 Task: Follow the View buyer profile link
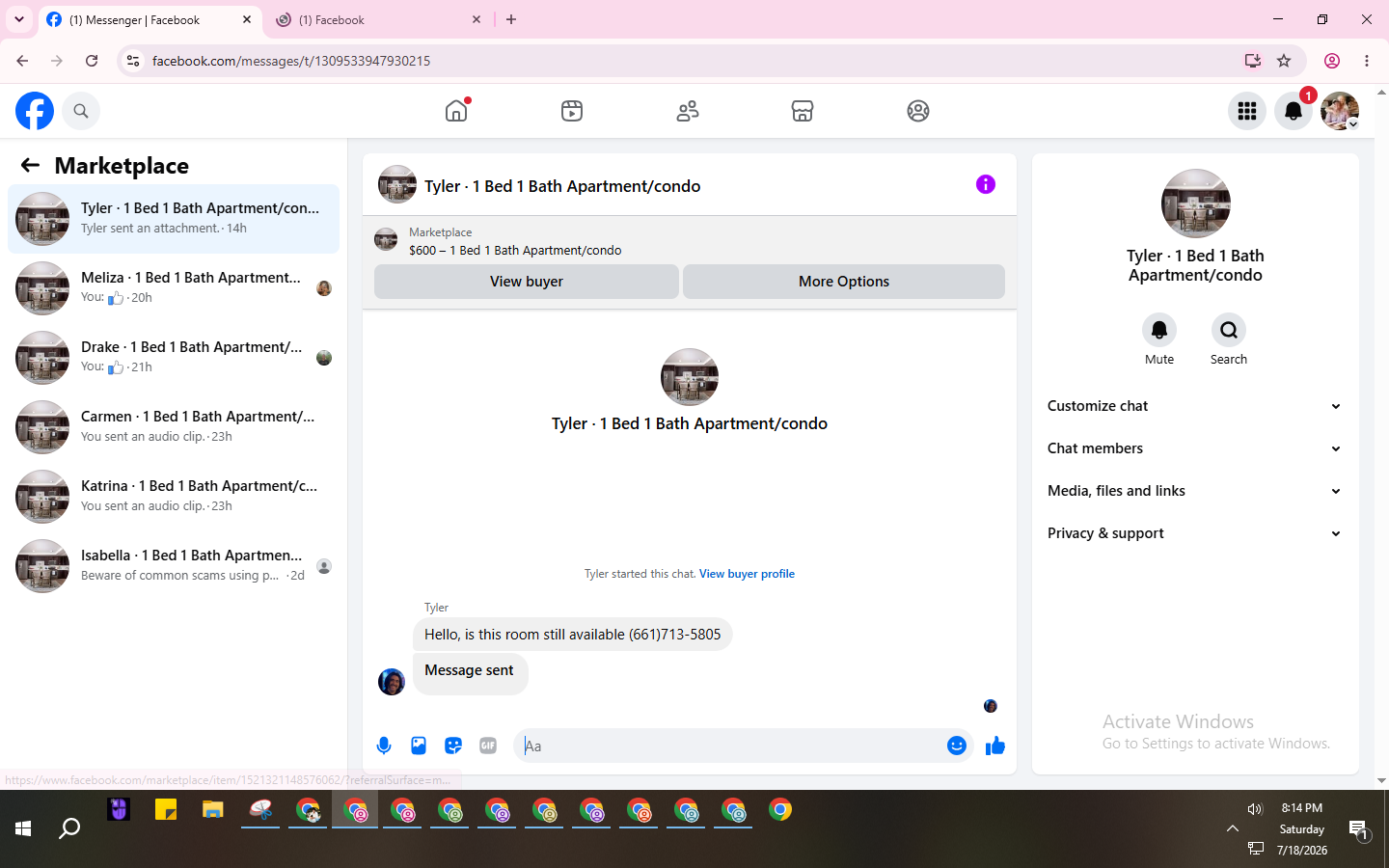pyautogui.click(x=747, y=574)
